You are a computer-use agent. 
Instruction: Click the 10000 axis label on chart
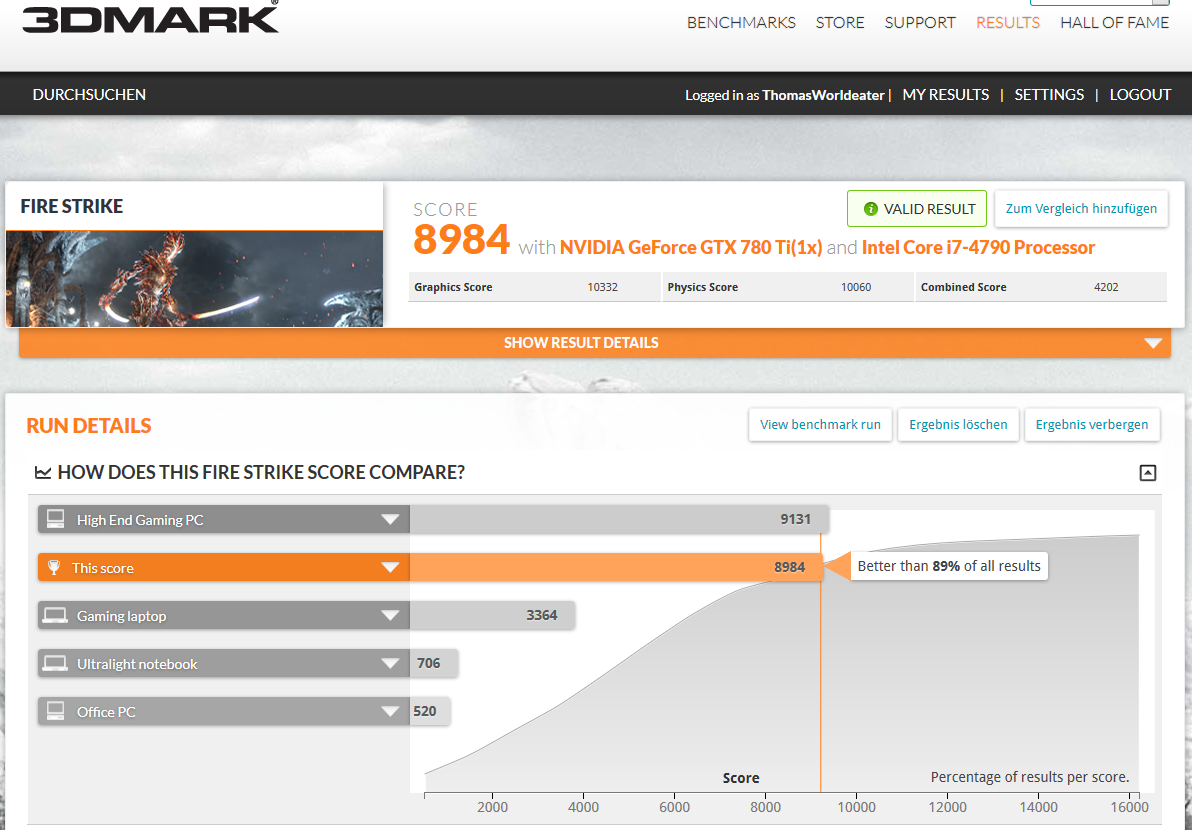click(856, 807)
